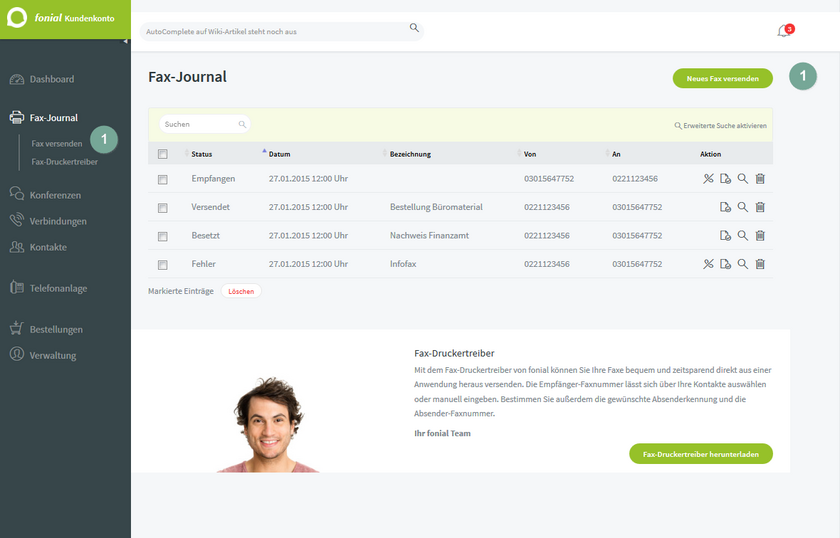This screenshot has height=538, width=840.
Task: Click the Neues Fax versenden button
Action: pyautogui.click(x=723, y=78)
